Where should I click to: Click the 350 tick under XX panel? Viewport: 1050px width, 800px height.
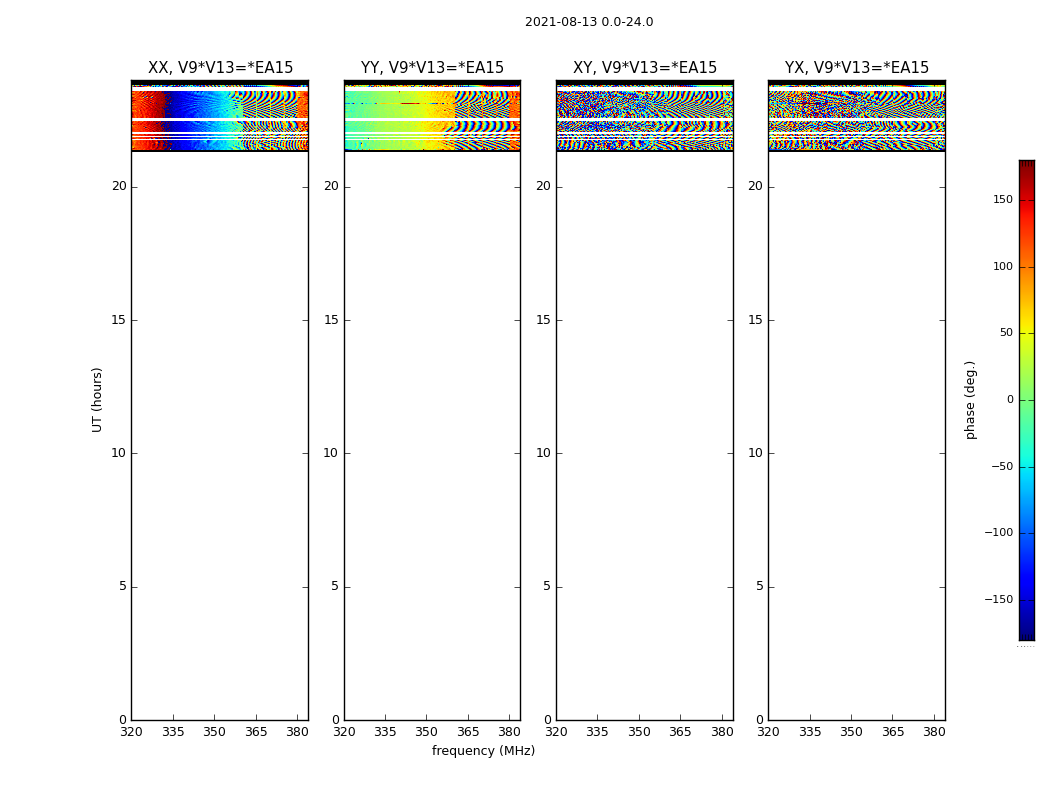tap(214, 732)
